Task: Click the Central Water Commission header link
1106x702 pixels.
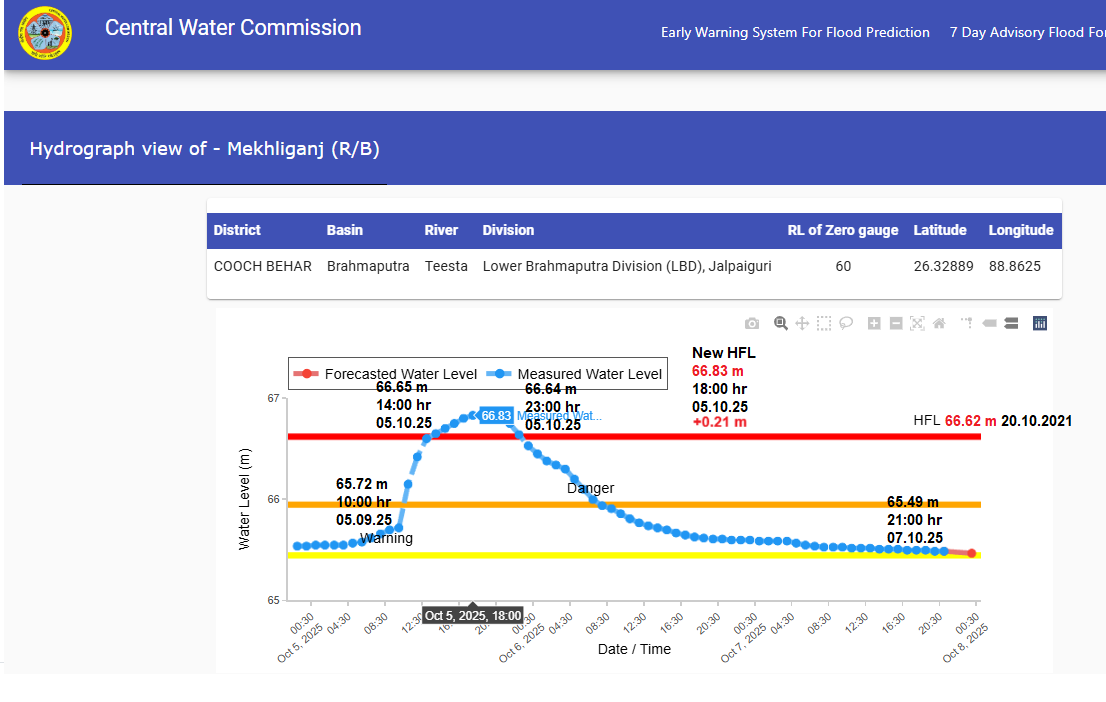Action: click(232, 28)
